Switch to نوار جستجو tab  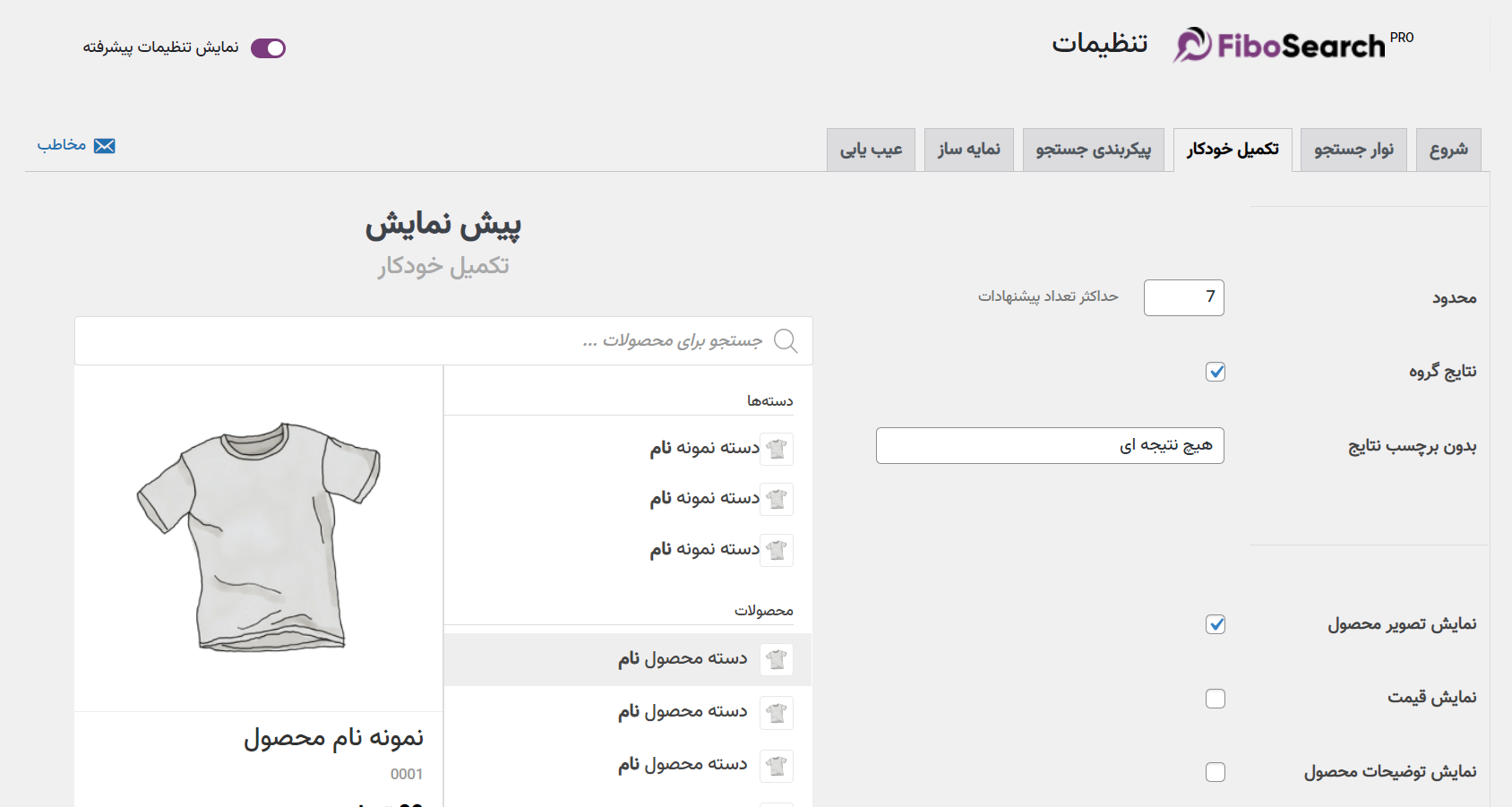tap(1353, 150)
